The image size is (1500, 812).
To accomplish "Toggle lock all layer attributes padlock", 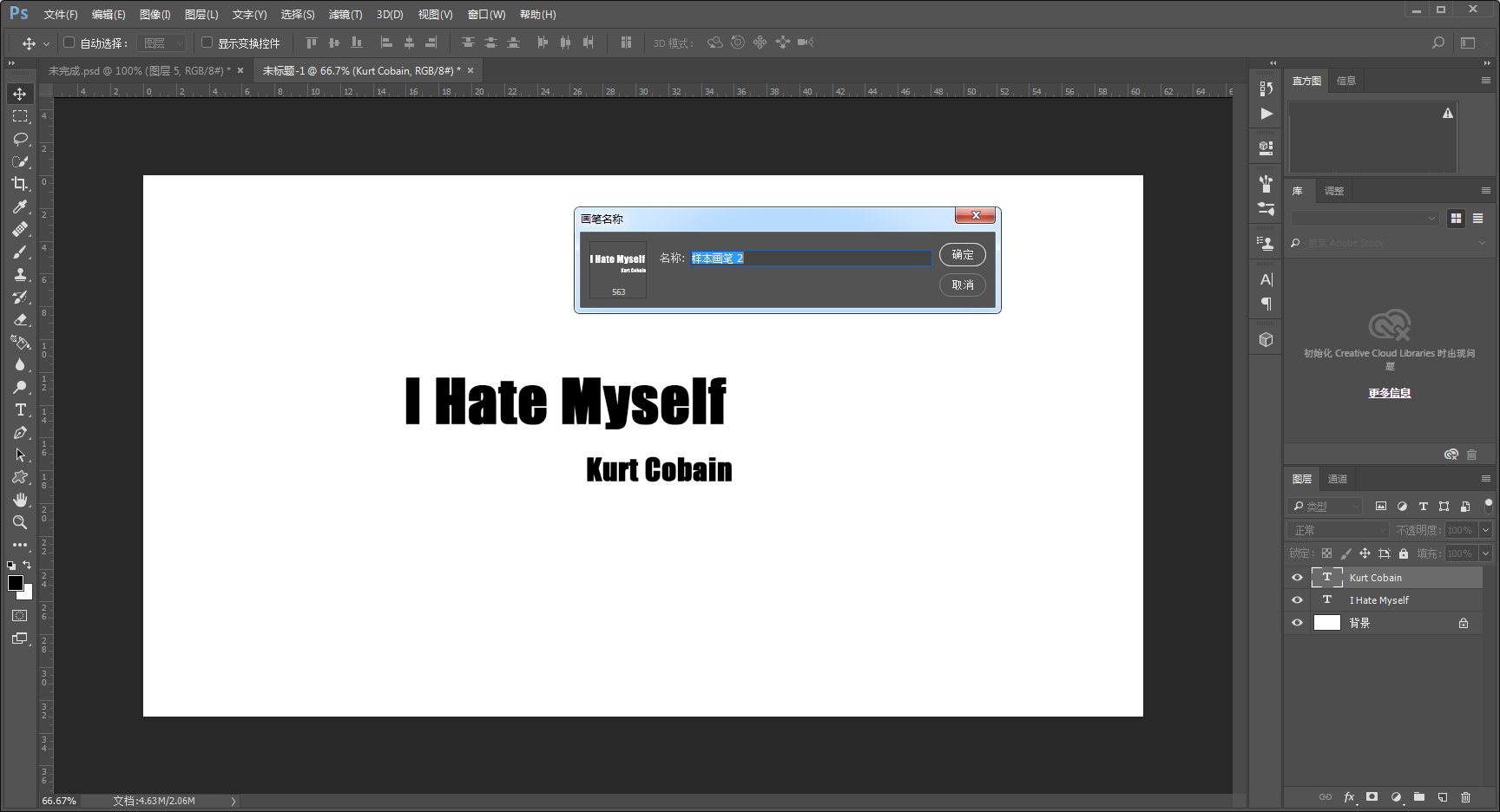I will pyautogui.click(x=1404, y=553).
